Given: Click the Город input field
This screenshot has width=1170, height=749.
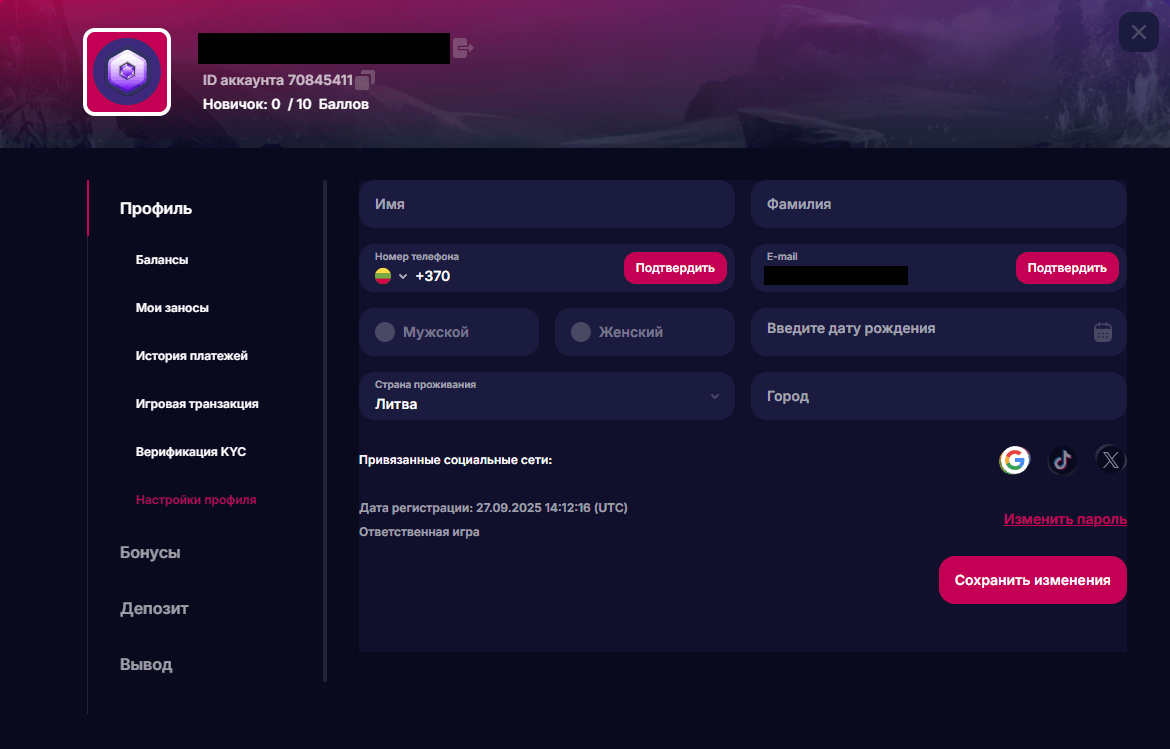Looking at the screenshot, I should 938,396.
